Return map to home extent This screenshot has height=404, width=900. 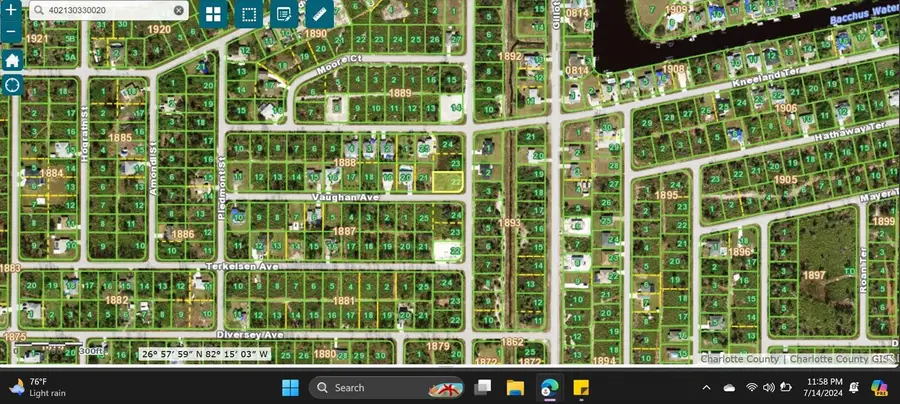pyautogui.click(x=11, y=60)
